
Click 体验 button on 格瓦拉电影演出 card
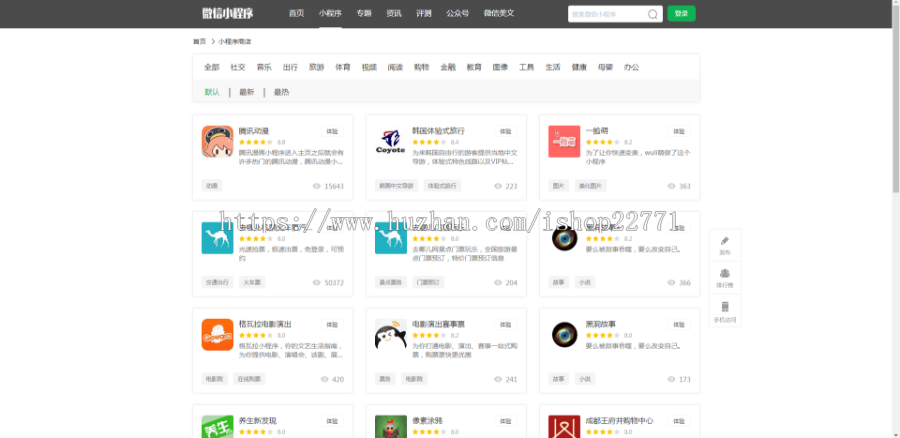[332, 324]
